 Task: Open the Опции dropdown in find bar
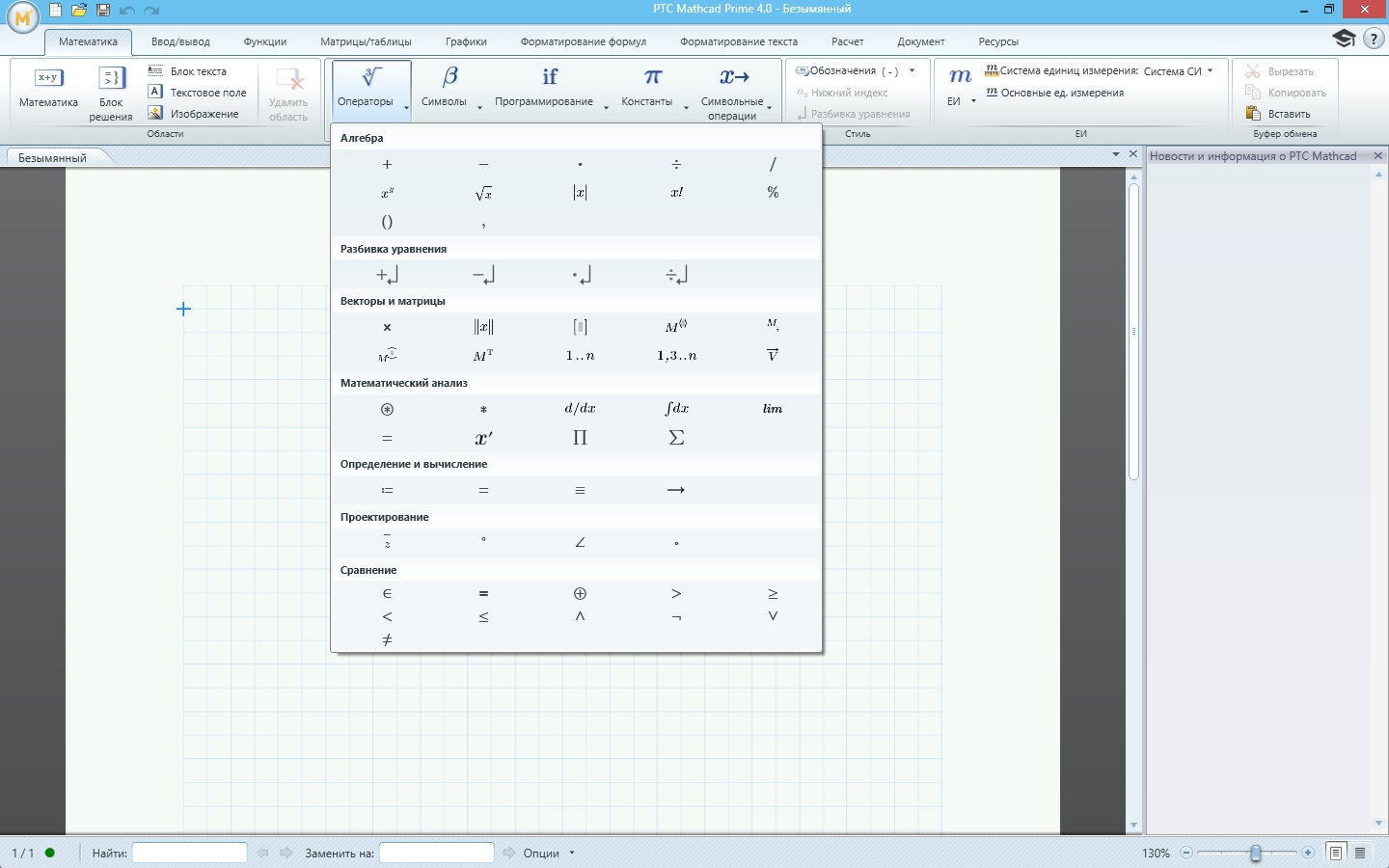549,854
